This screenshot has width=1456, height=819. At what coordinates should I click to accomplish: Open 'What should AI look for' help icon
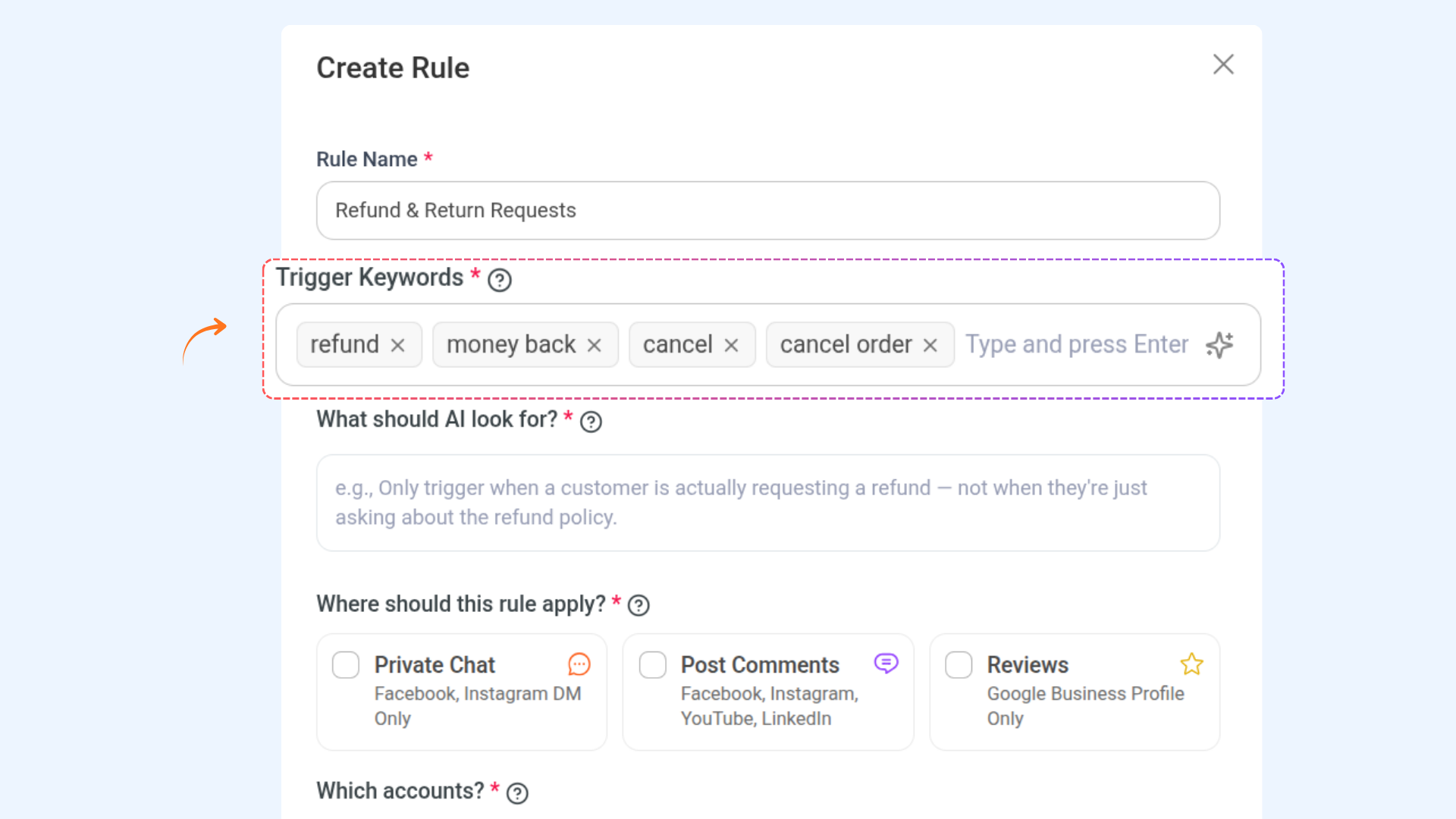[591, 422]
